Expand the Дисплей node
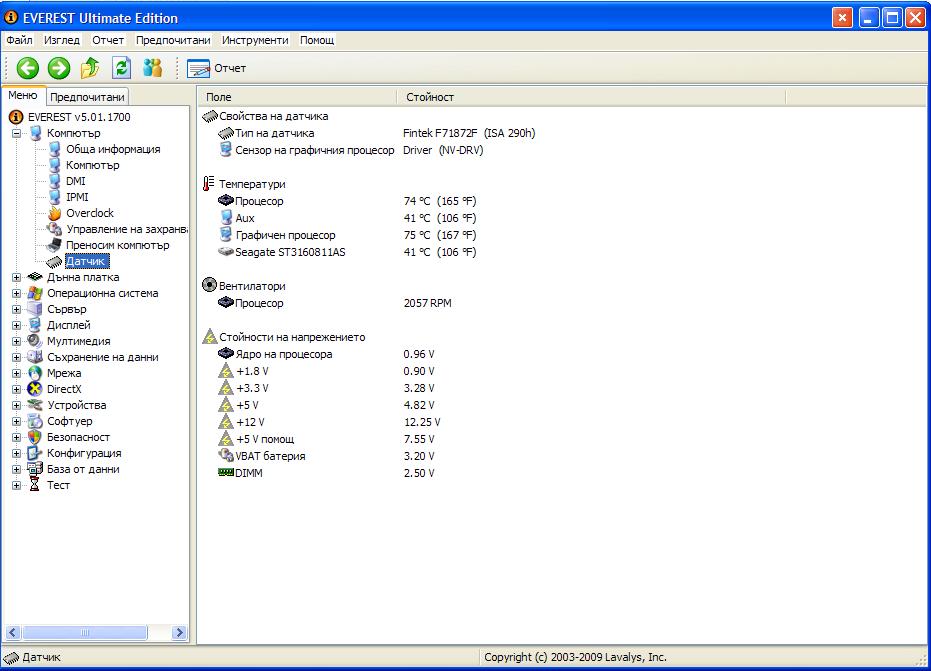The height and width of the screenshot is (671, 931). (x=17, y=325)
